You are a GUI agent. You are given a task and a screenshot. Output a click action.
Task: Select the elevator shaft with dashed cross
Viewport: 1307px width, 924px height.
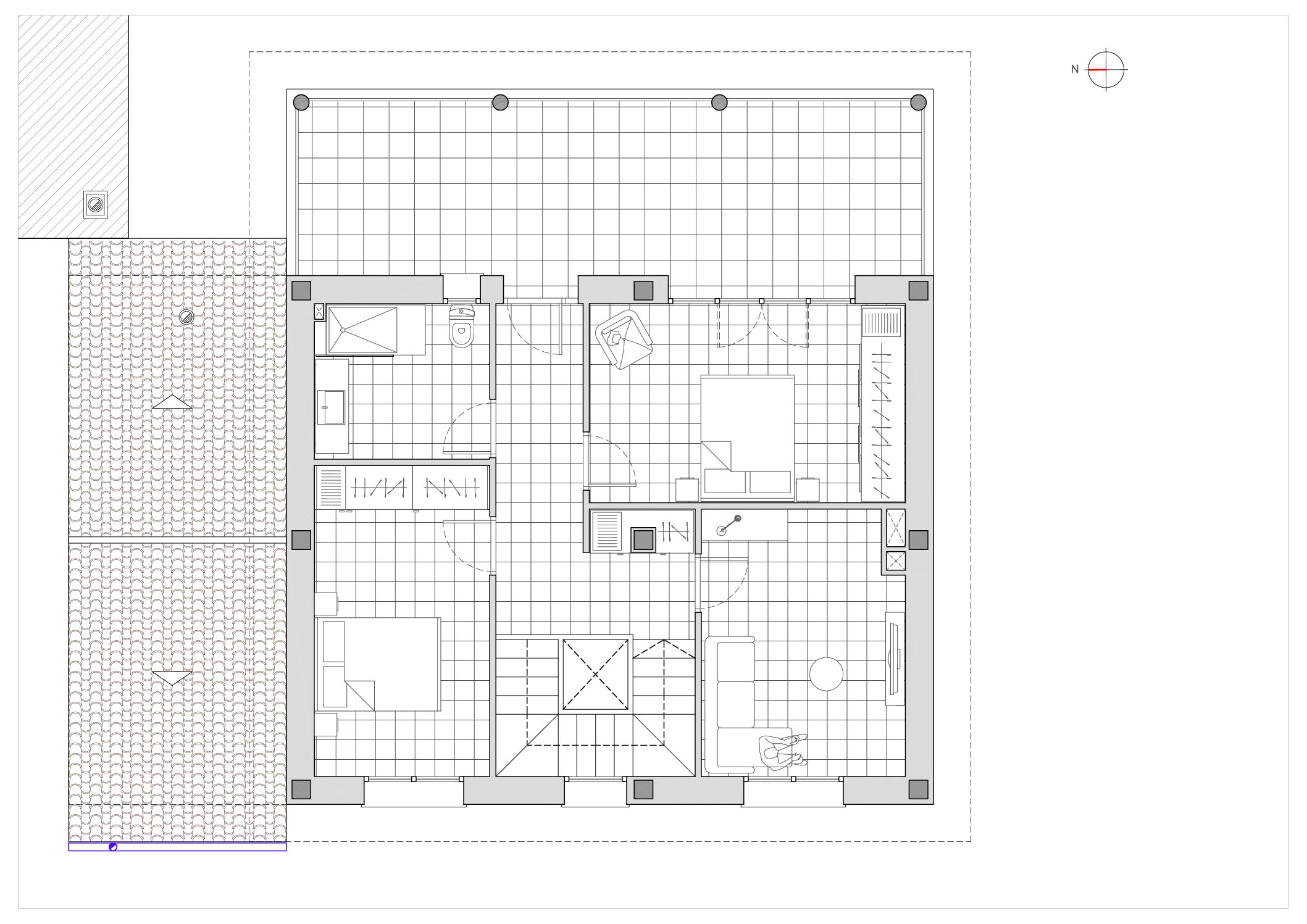click(x=595, y=675)
